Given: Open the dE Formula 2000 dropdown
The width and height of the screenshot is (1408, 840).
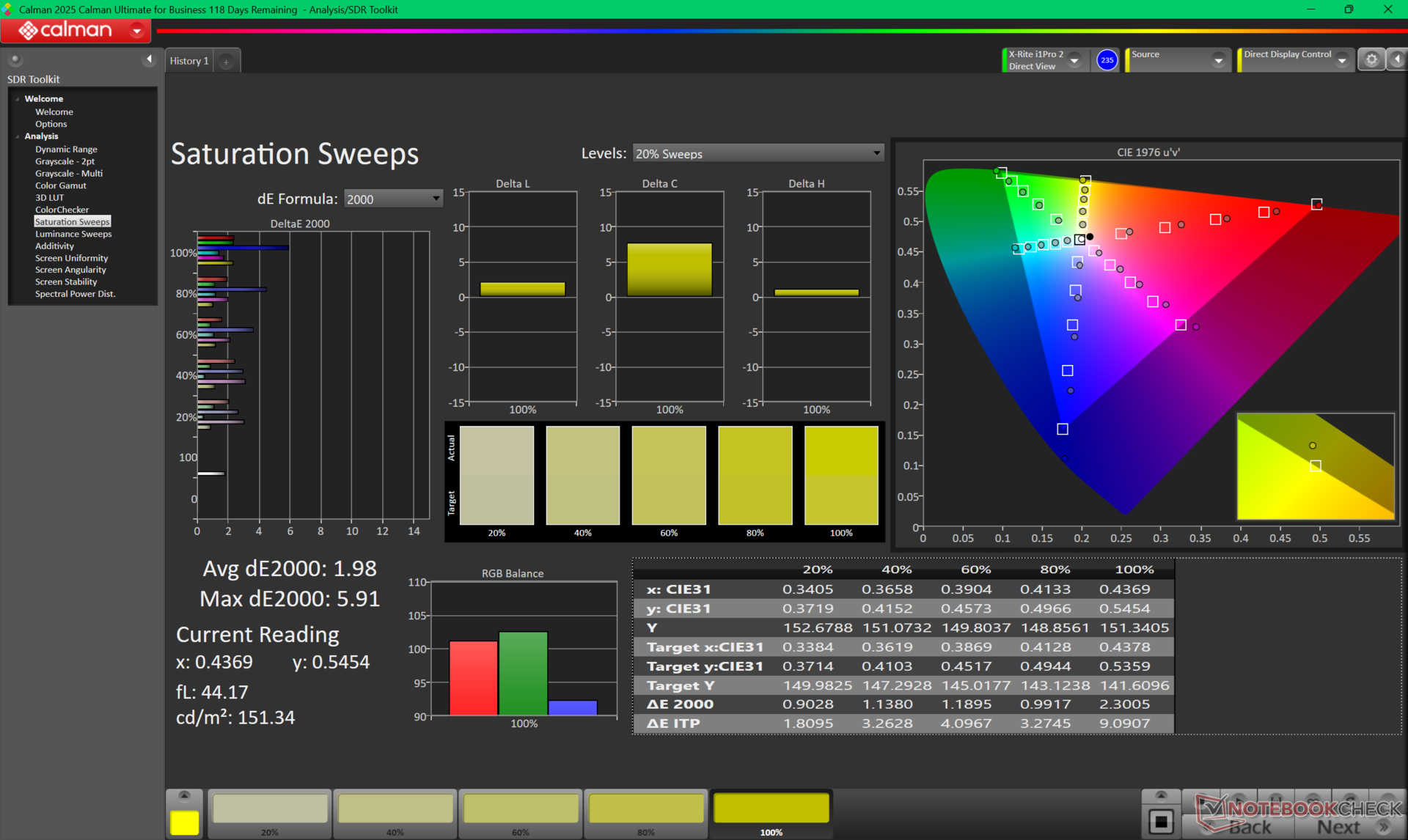Looking at the screenshot, I should pyautogui.click(x=393, y=199).
